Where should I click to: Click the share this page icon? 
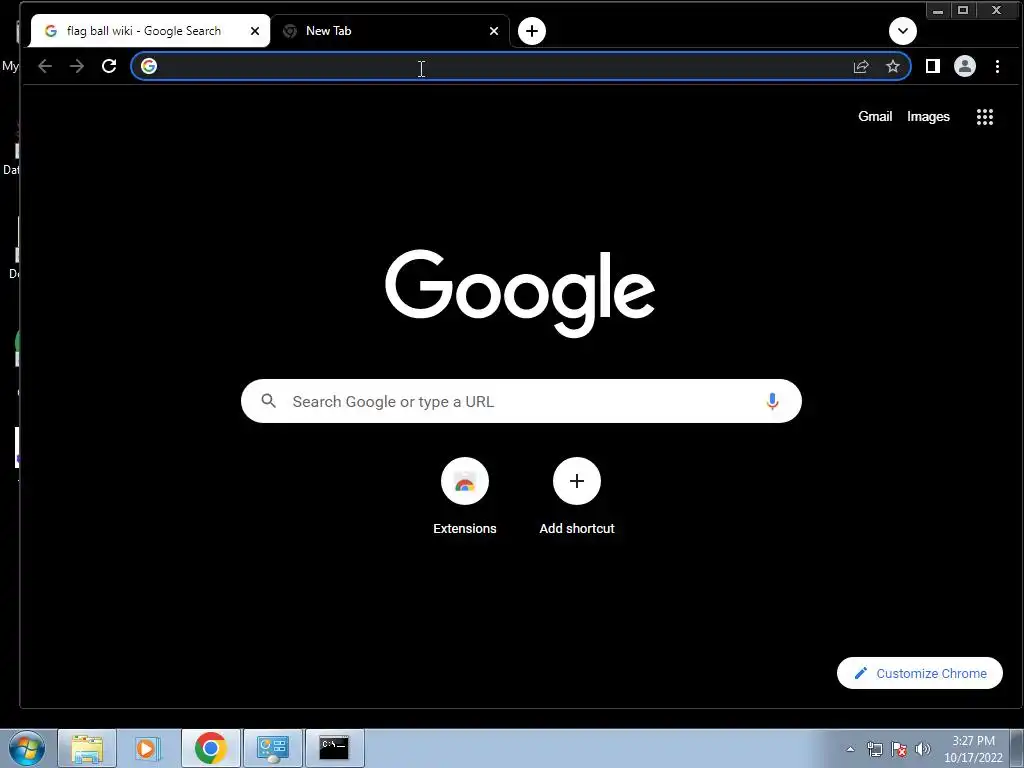861,66
